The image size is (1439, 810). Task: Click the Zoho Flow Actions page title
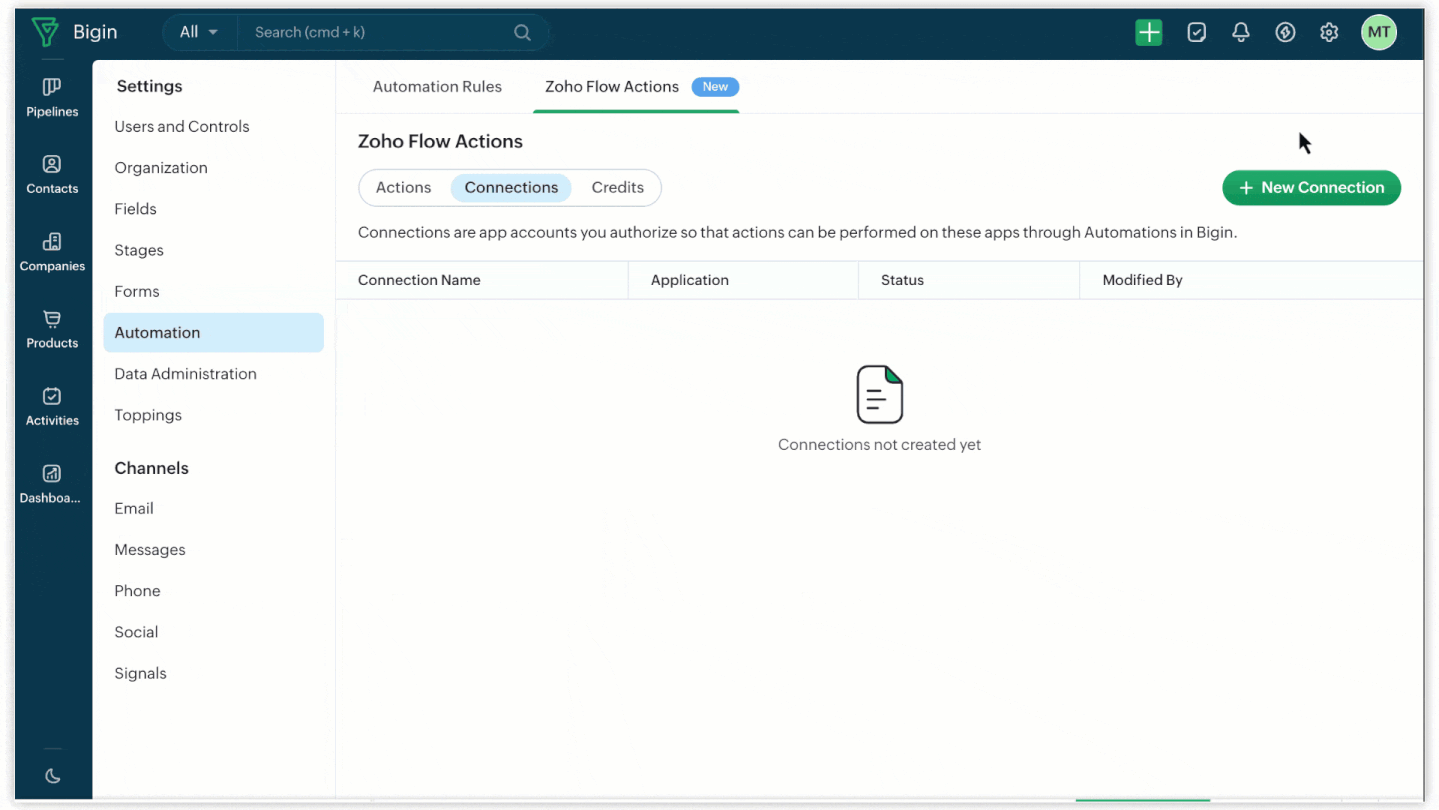coord(440,141)
